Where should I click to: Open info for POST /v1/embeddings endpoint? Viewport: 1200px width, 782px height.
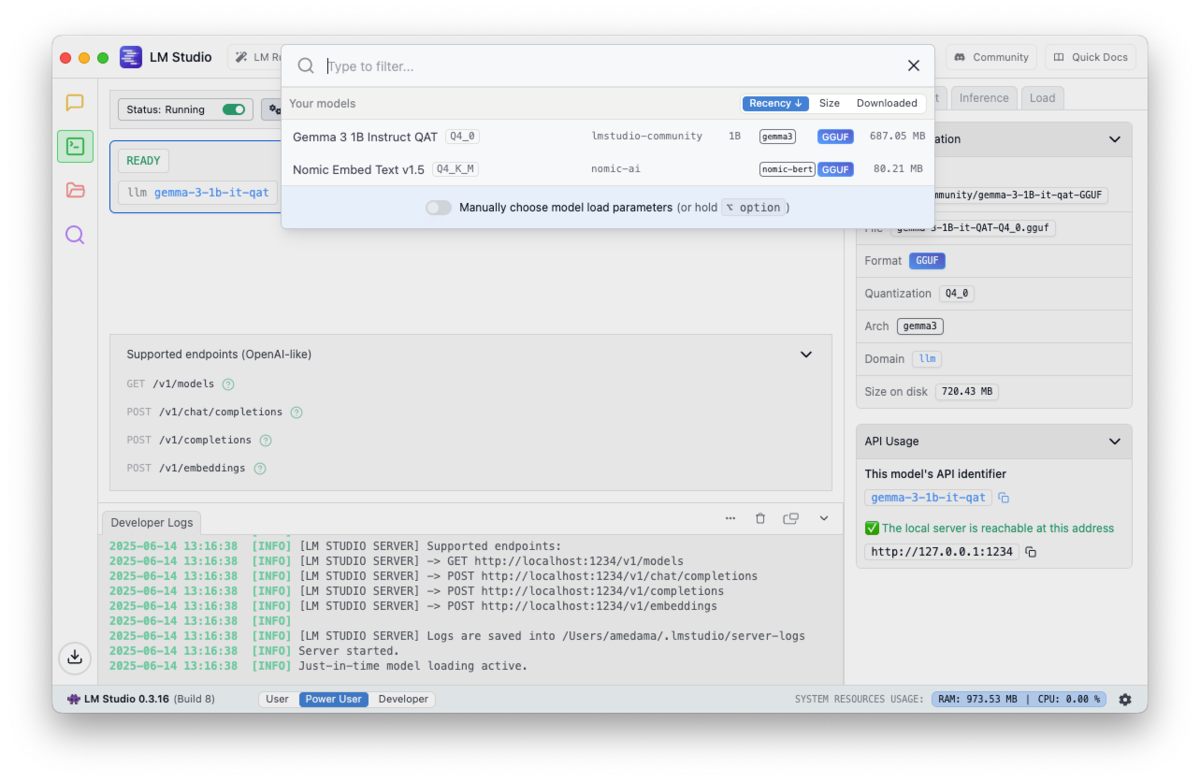pos(260,468)
